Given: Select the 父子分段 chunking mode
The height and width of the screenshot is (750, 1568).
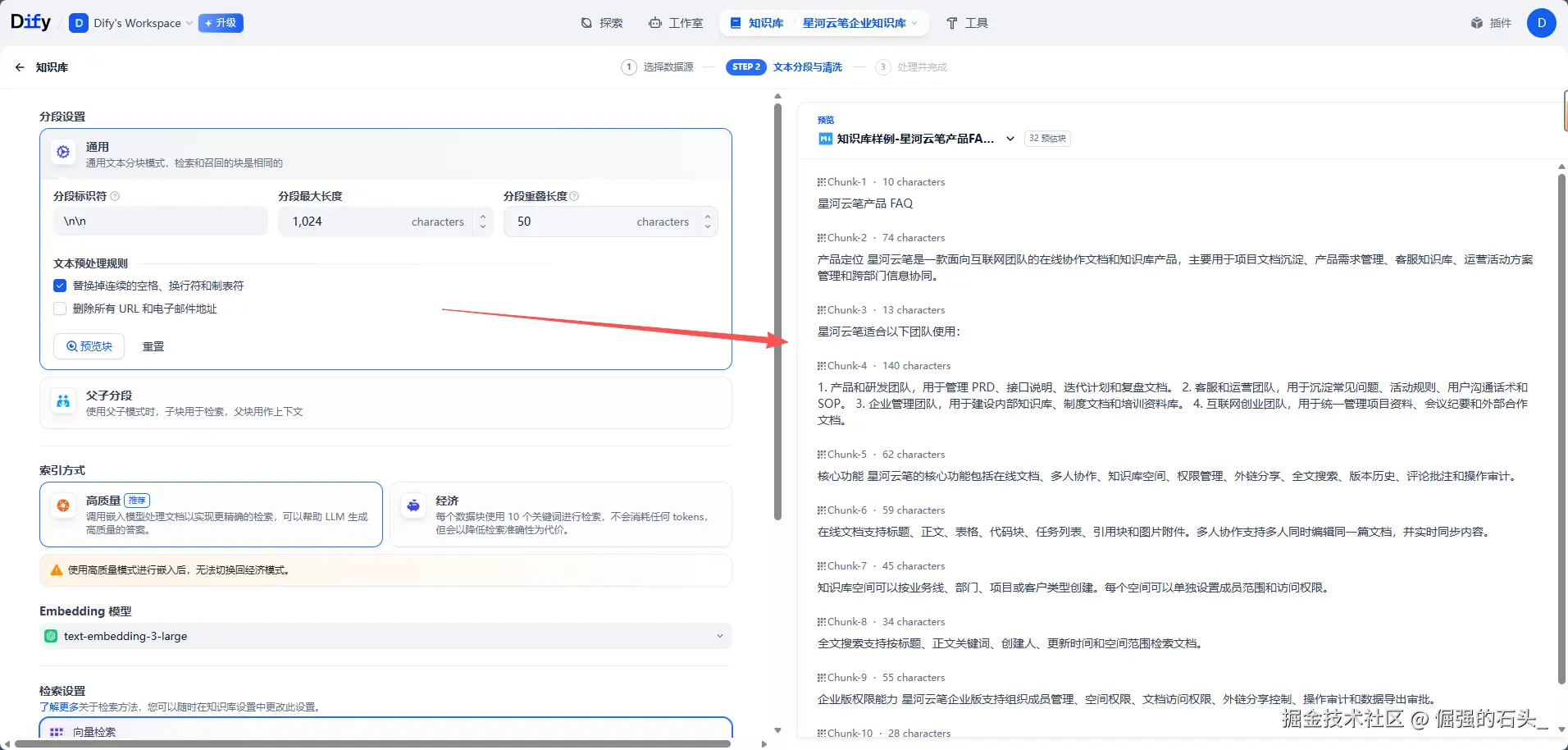Looking at the screenshot, I should coord(385,403).
